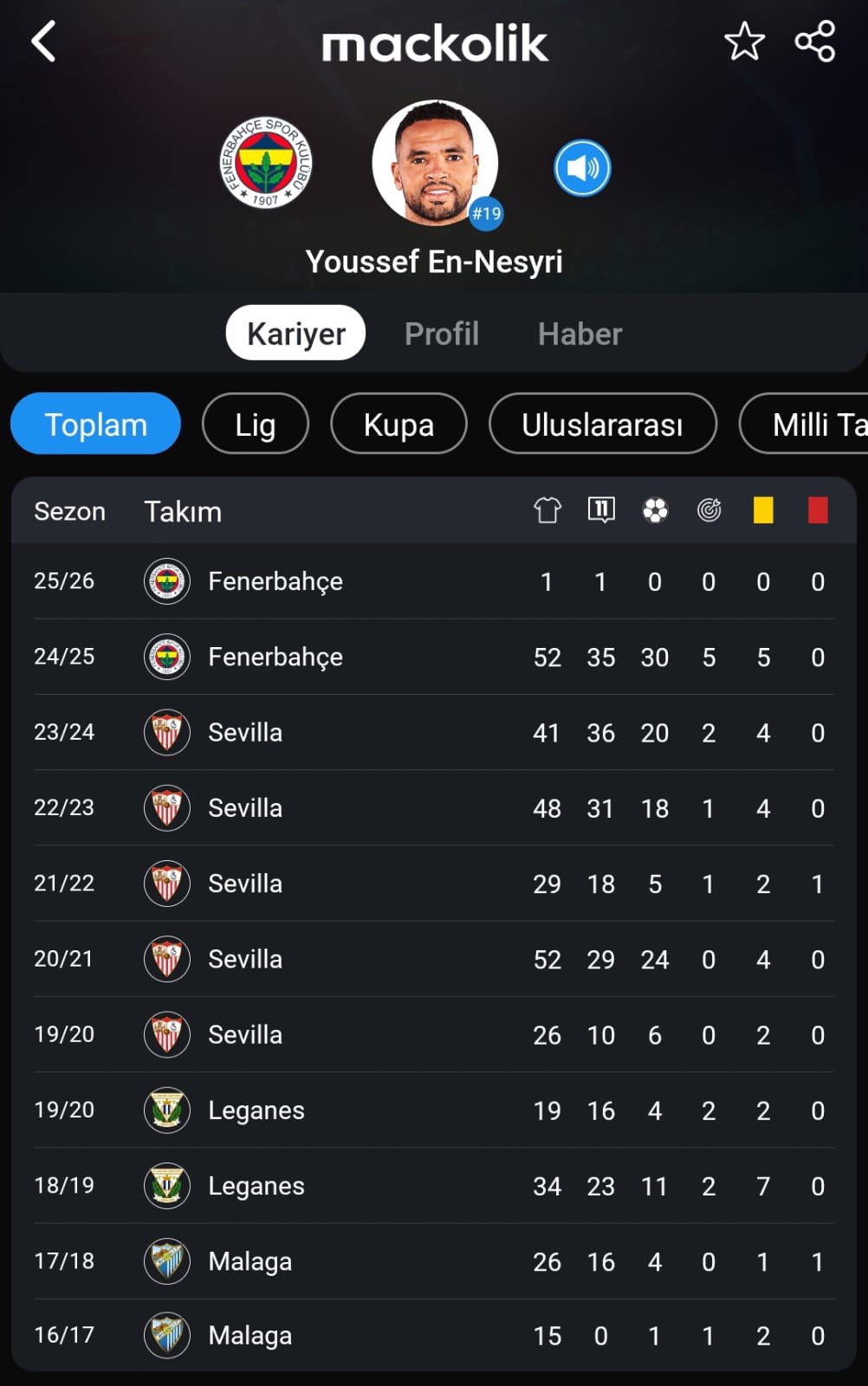Image resolution: width=868 pixels, height=1386 pixels.
Task: Switch to the Haber tab
Action: [580, 334]
